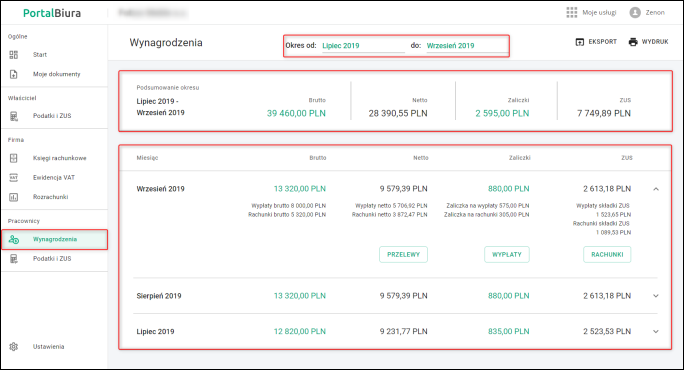Screen dimensions: 684x370
Task: Click the printer icon beside WYDRUK
Action: [x=633, y=42]
